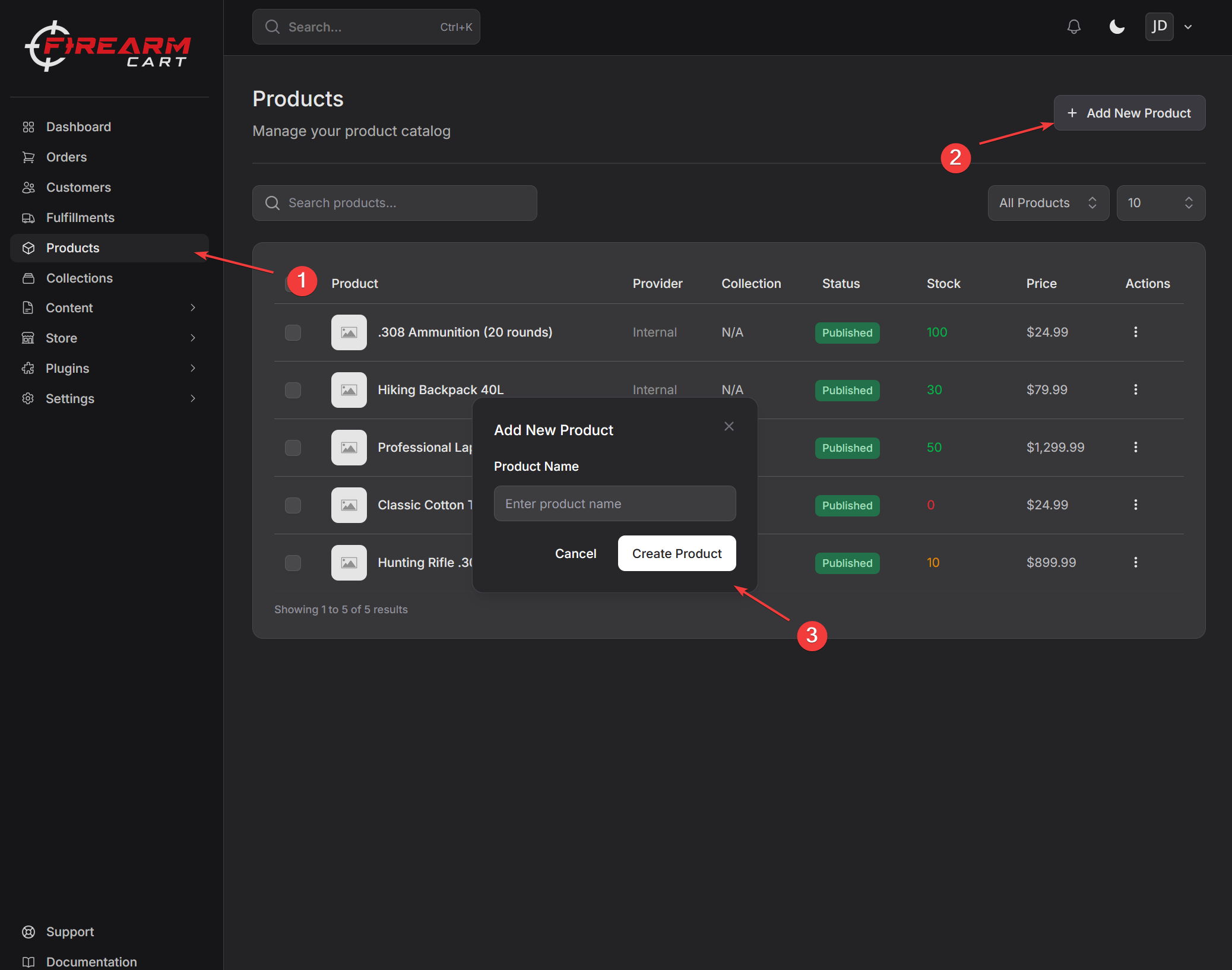Viewport: 1232px width, 970px height.
Task: Click the Classic Cotton image thumbnail
Action: click(x=349, y=505)
